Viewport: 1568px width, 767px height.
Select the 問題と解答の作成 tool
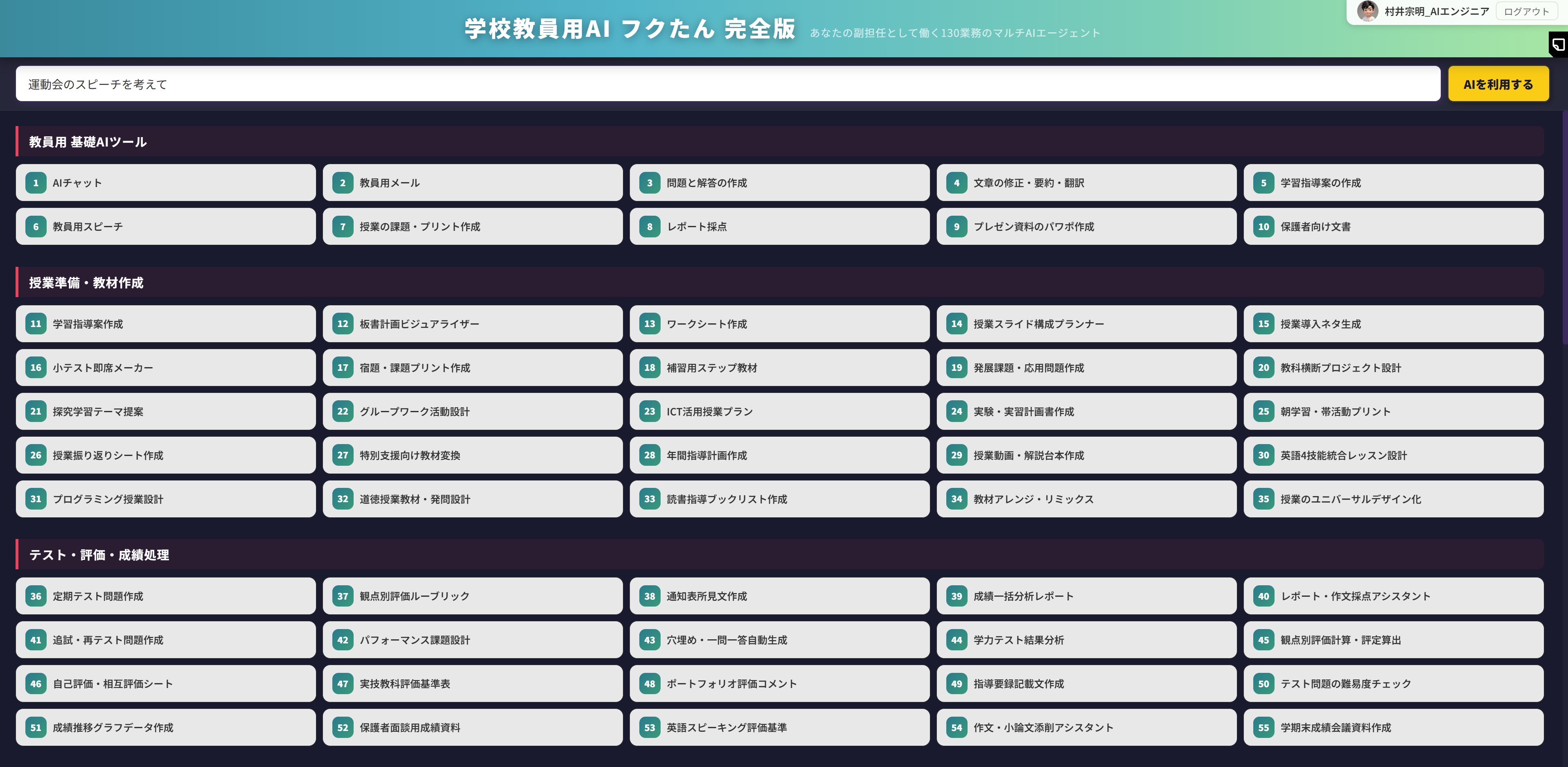(x=780, y=183)
